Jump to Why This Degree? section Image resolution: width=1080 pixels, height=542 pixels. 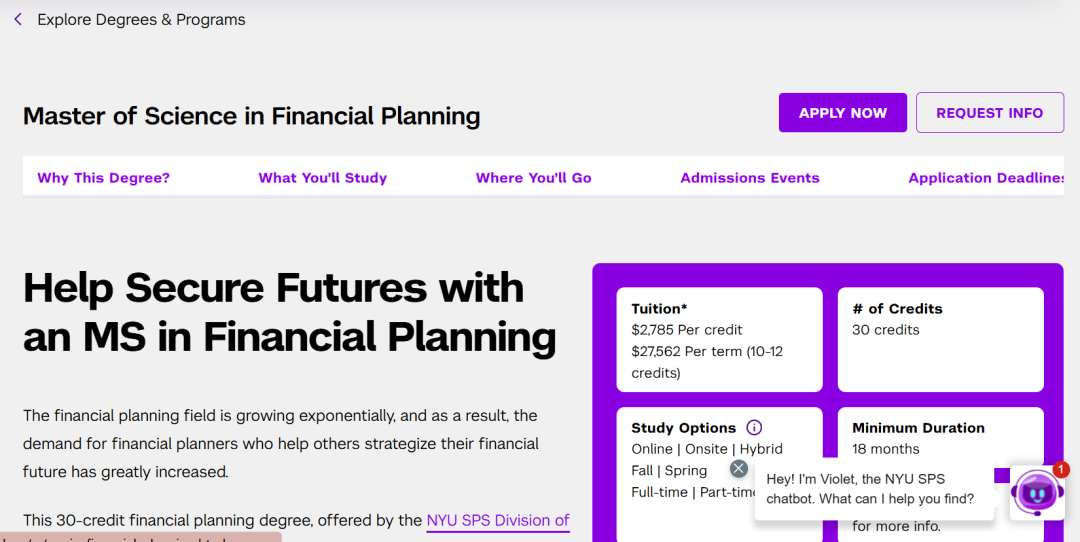click(x=103, y=178)
